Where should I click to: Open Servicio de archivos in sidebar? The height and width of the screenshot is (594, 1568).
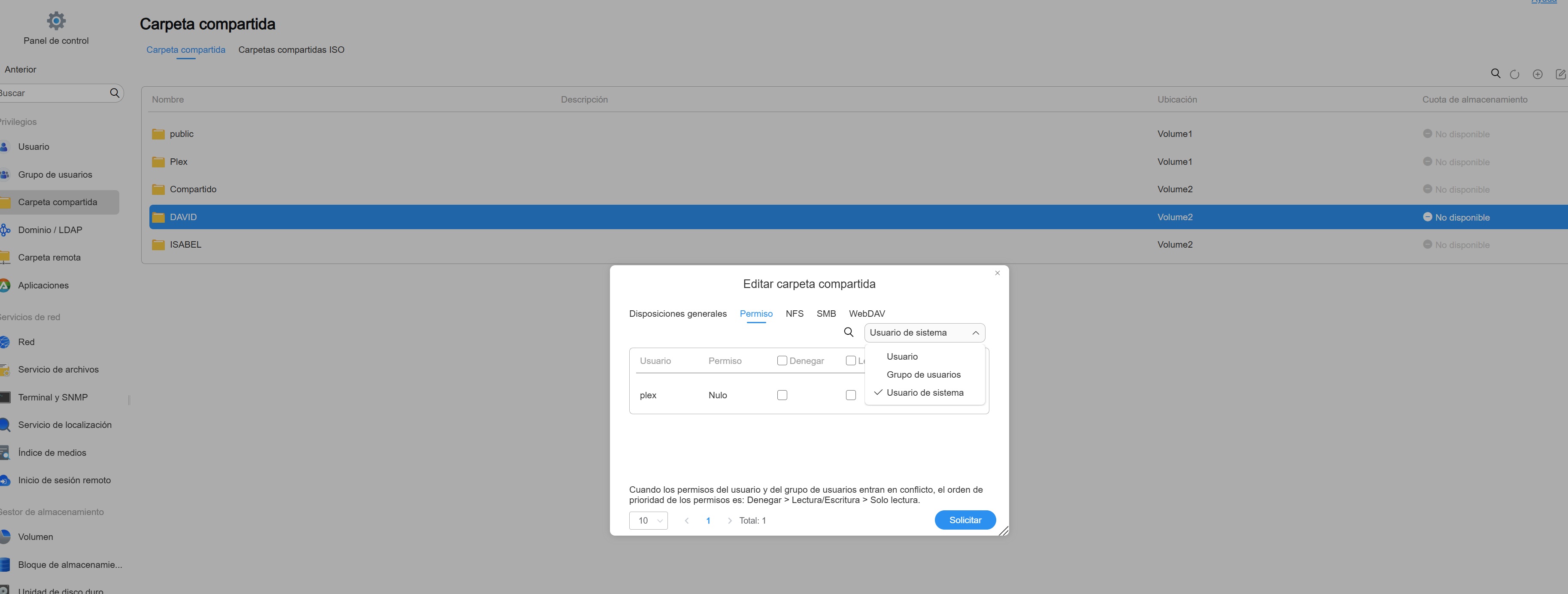(x=58, y=370)
